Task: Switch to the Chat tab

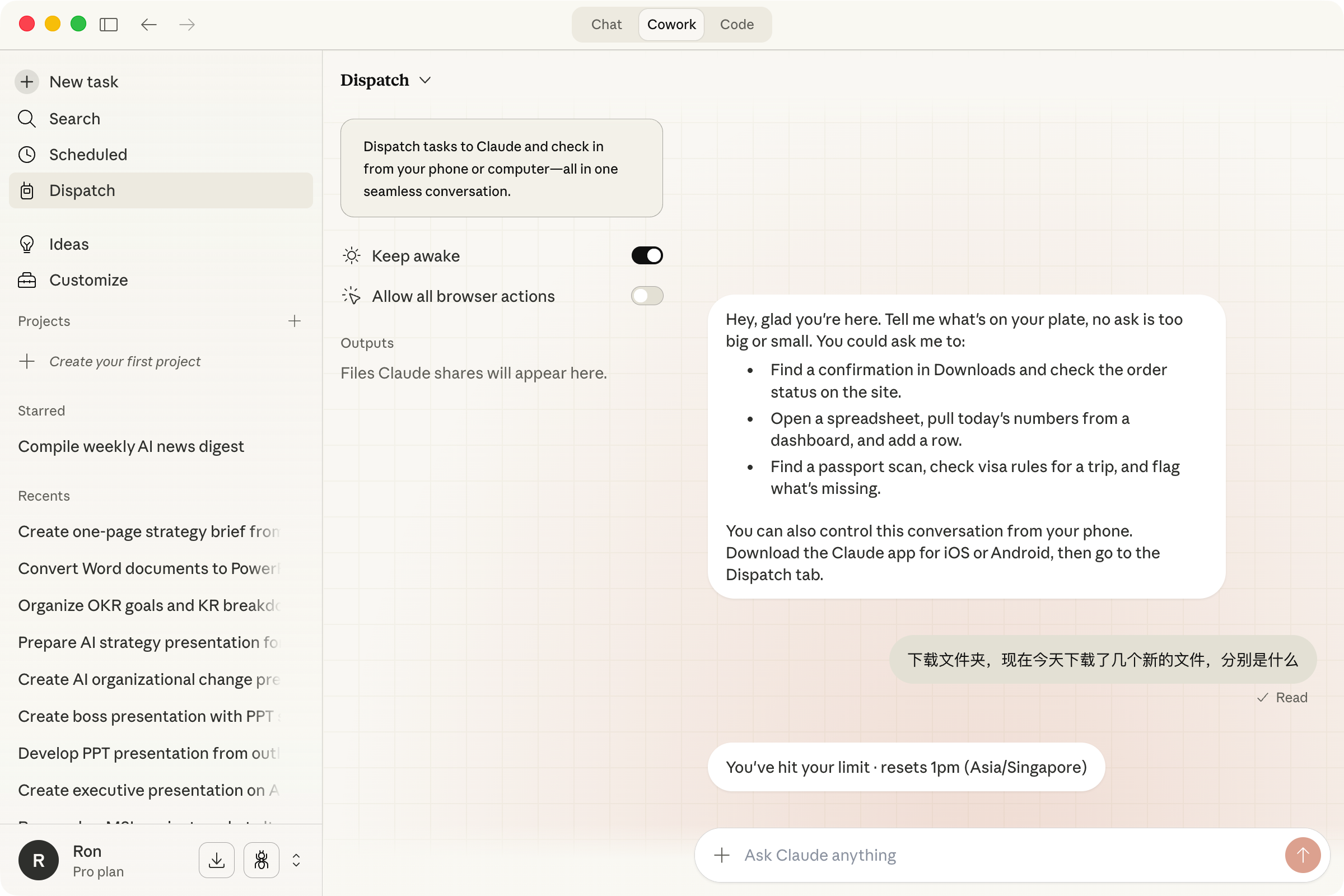Action: click(x=606, y=25)
